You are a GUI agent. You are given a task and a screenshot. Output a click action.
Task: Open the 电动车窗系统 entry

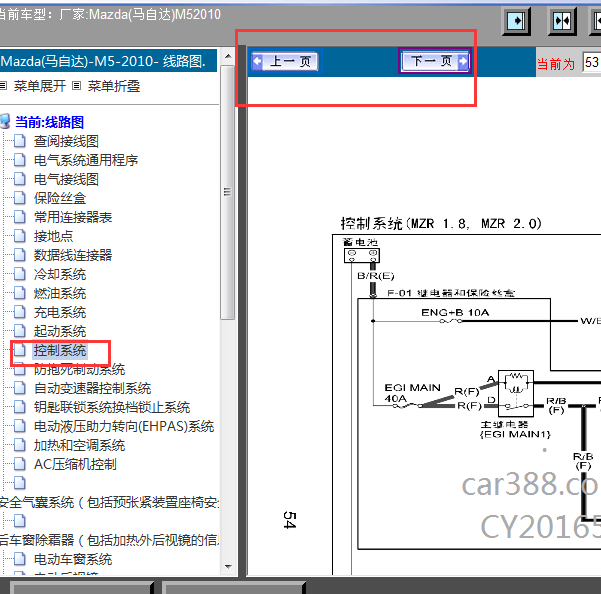[73, 560]
